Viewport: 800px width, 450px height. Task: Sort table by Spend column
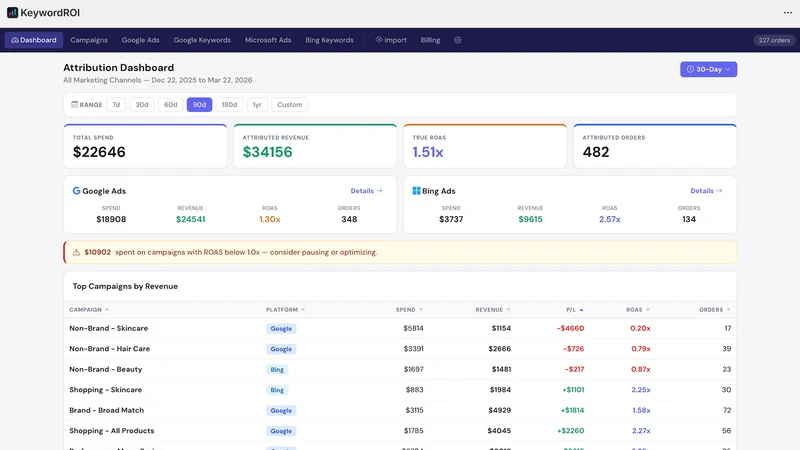(x=409, y=310)
